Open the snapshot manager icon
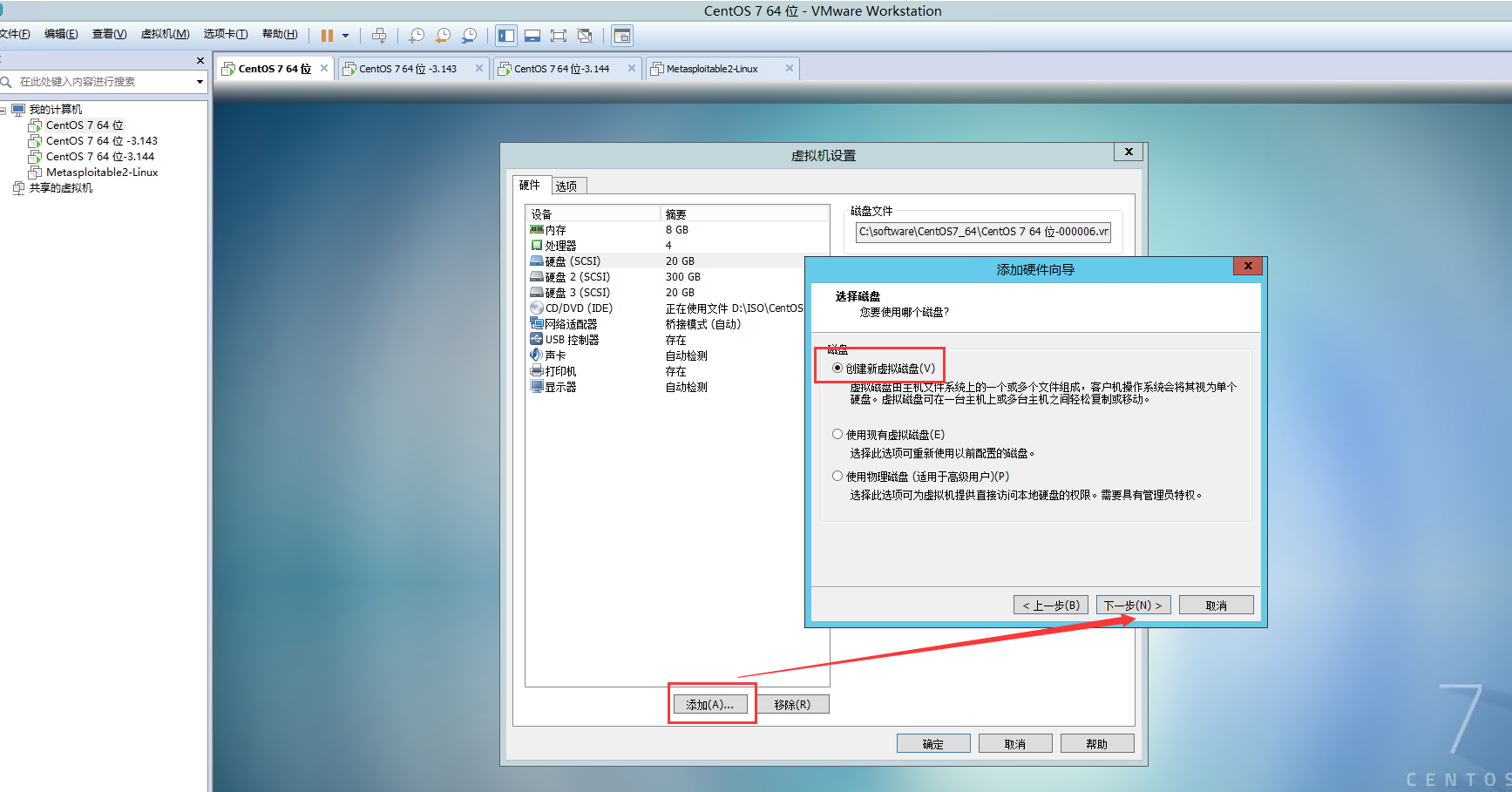 click(469, 36)
